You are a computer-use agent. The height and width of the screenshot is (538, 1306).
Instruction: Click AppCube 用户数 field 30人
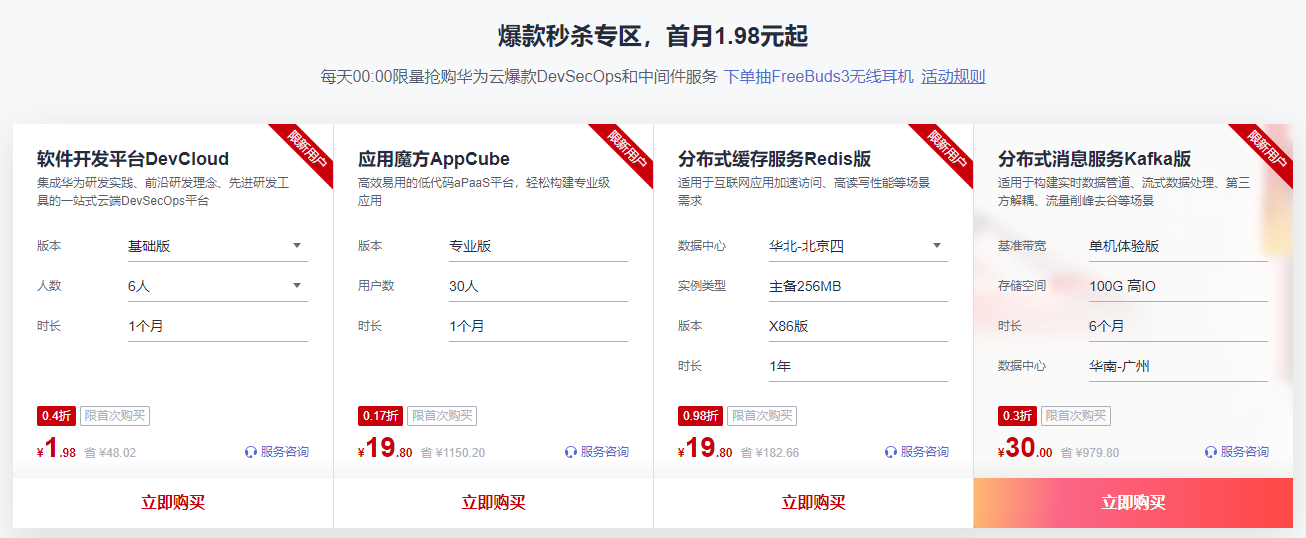click(538, 286)
